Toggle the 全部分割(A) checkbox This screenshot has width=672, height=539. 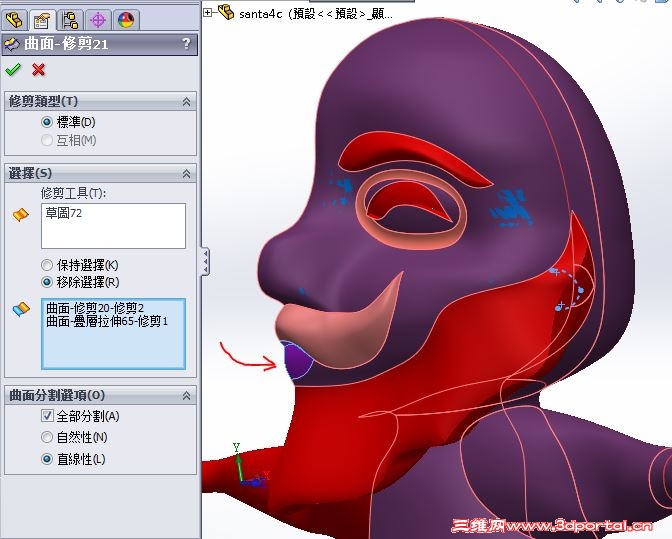(47, 416)
